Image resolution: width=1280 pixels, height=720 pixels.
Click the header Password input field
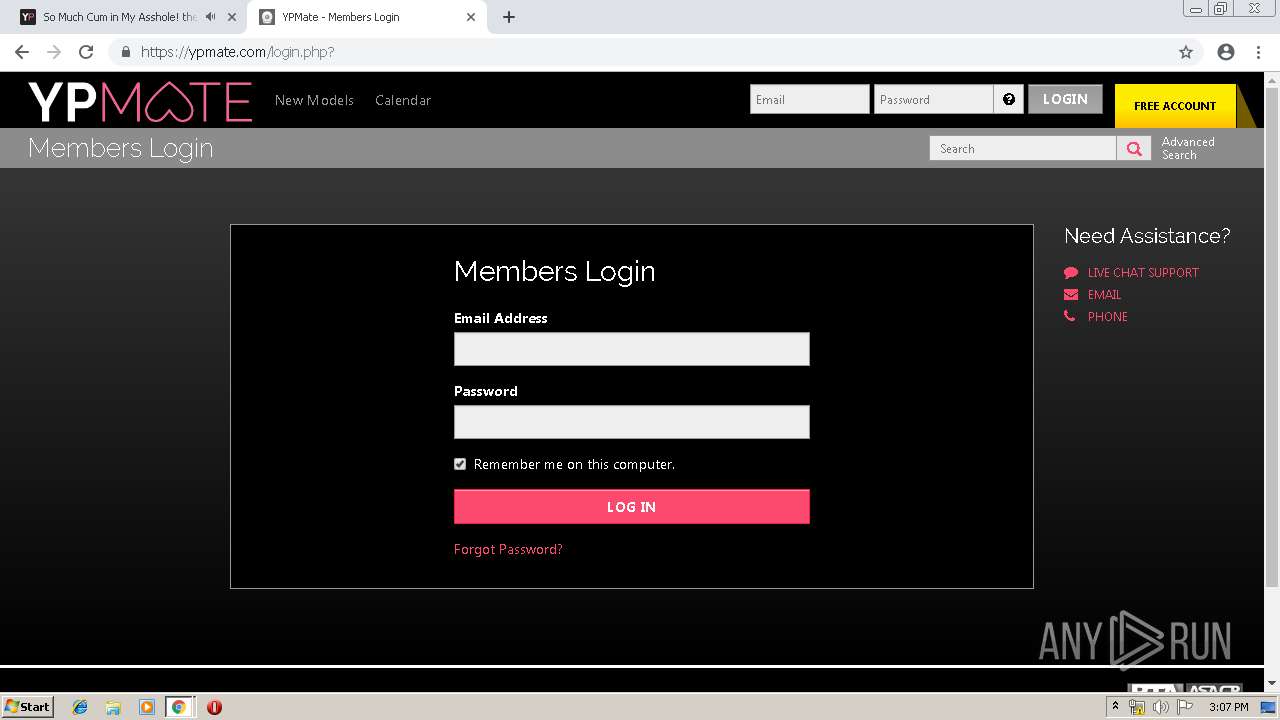934,99
